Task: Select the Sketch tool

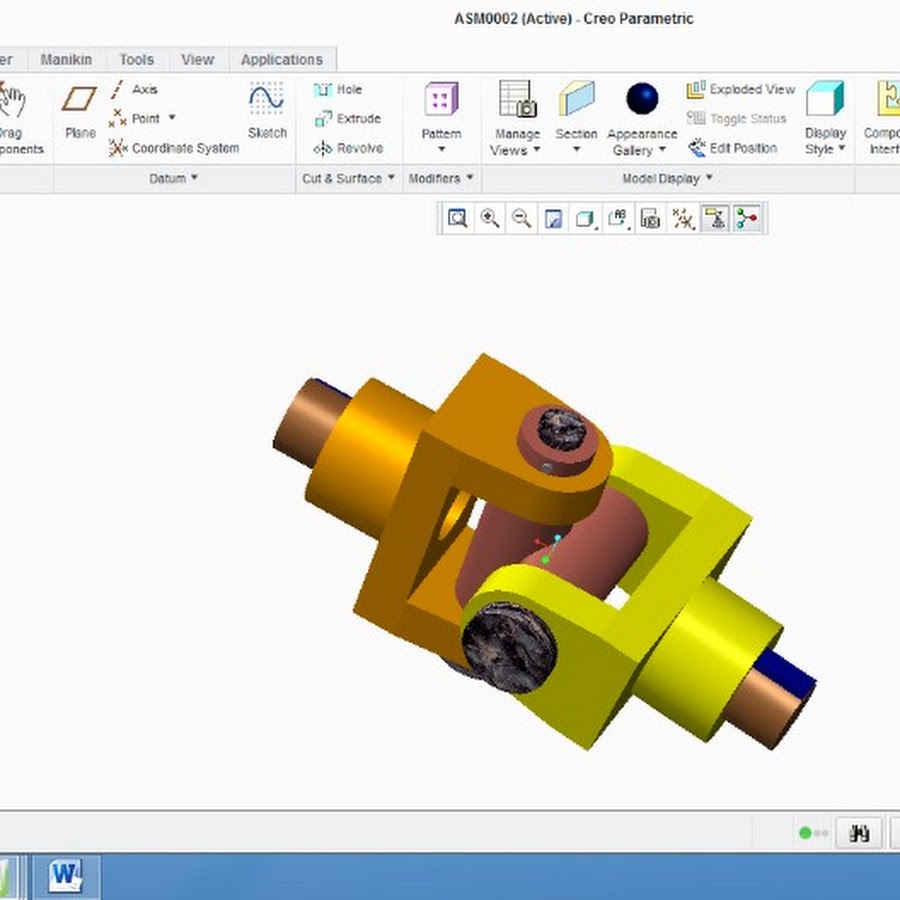Action: (x=266, y=111)
